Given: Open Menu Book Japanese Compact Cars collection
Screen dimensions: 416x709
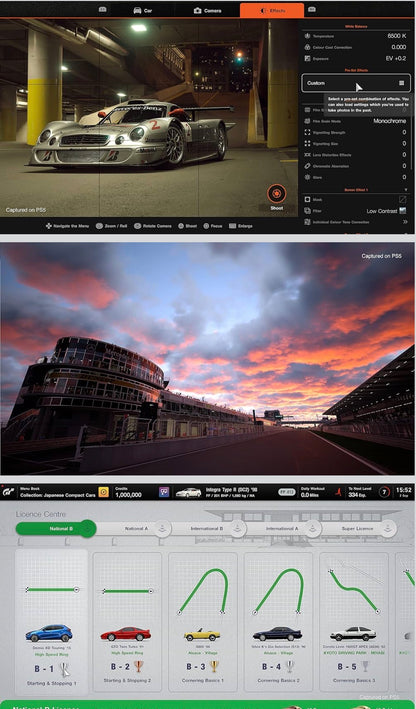Looking at the screenshot, I should click(57, 492).
